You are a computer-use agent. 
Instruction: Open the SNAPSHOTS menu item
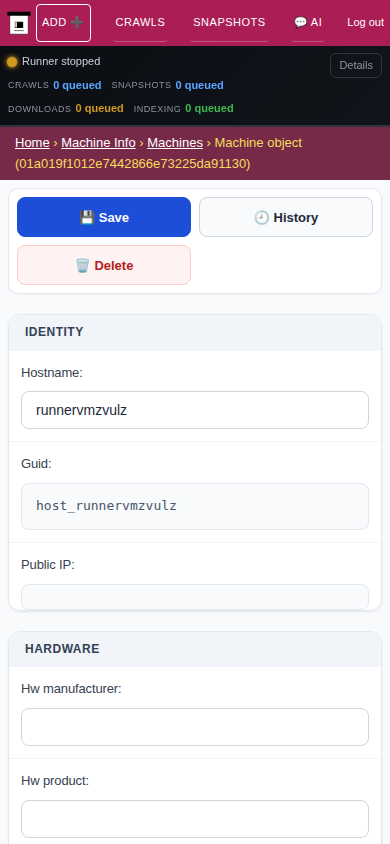229,22
